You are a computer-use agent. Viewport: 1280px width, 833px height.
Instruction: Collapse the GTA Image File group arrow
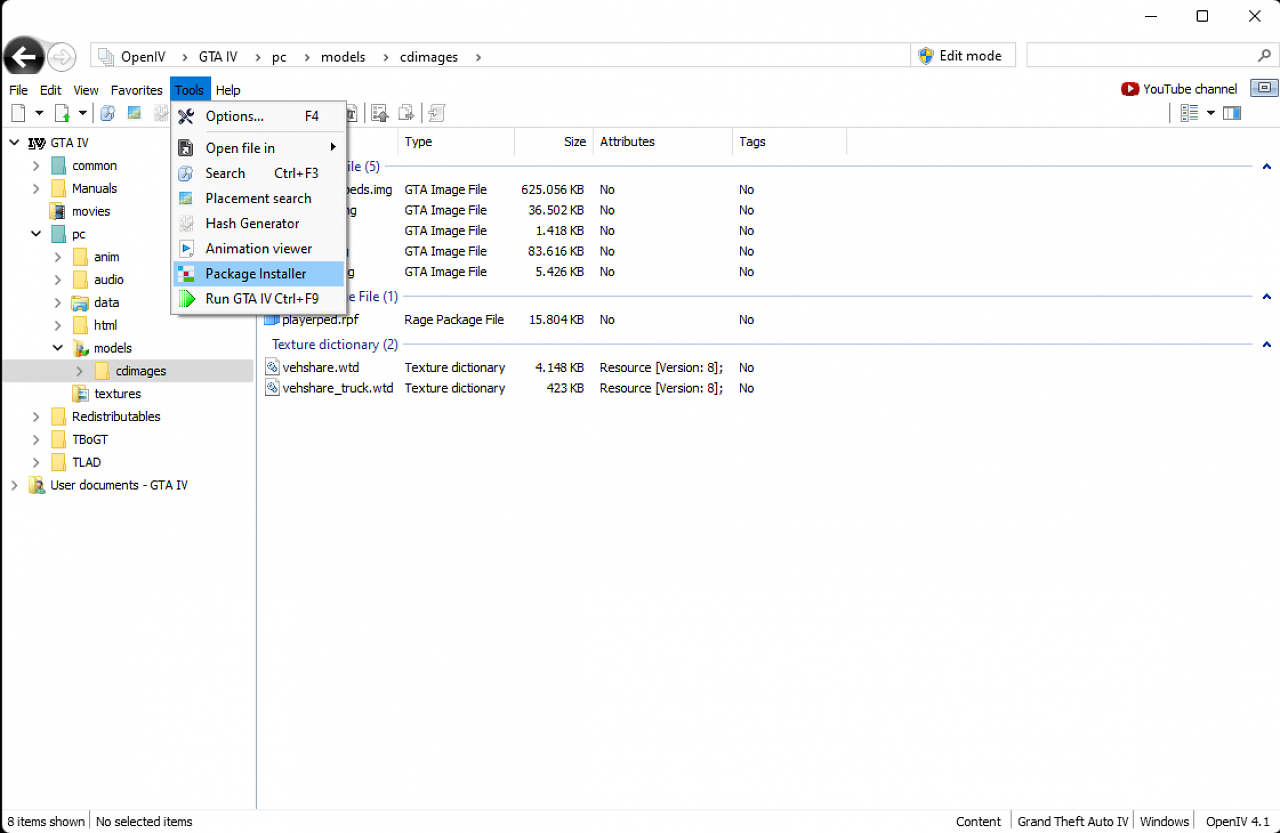(x=1267, y=167)
